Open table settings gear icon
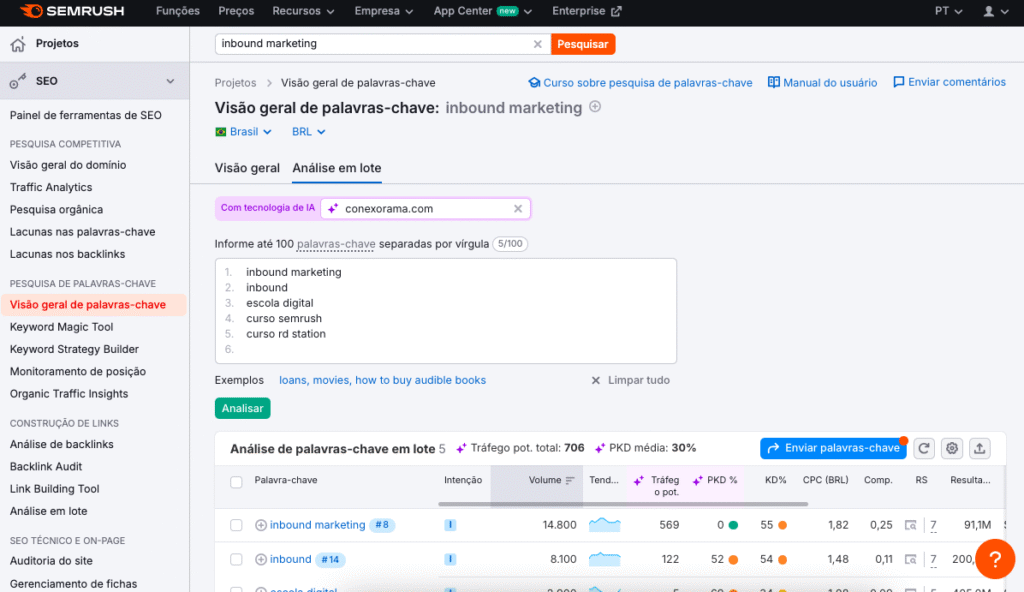1024x592 pixels. pos(952,448)
